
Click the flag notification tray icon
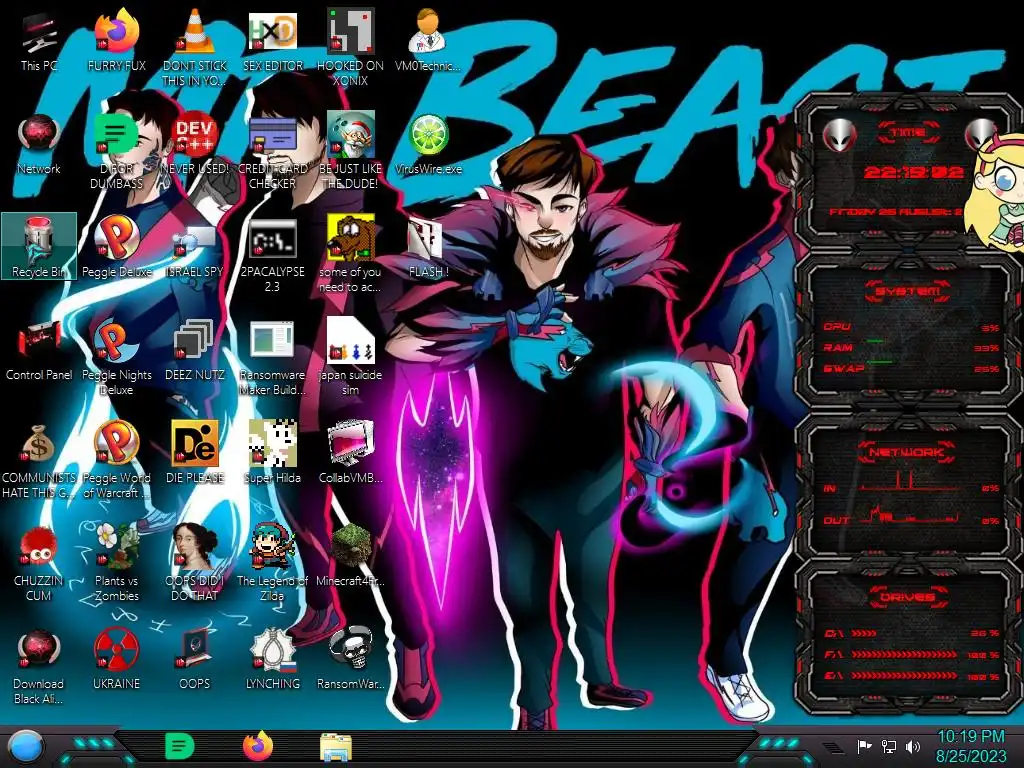[865, 746]
